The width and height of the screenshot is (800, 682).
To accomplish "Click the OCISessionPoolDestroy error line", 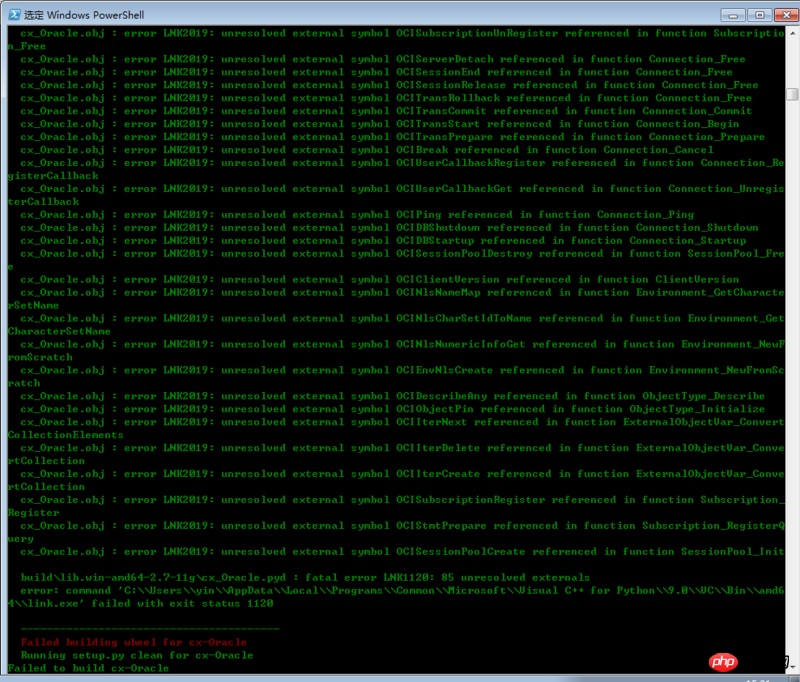I will click(396, 260).
